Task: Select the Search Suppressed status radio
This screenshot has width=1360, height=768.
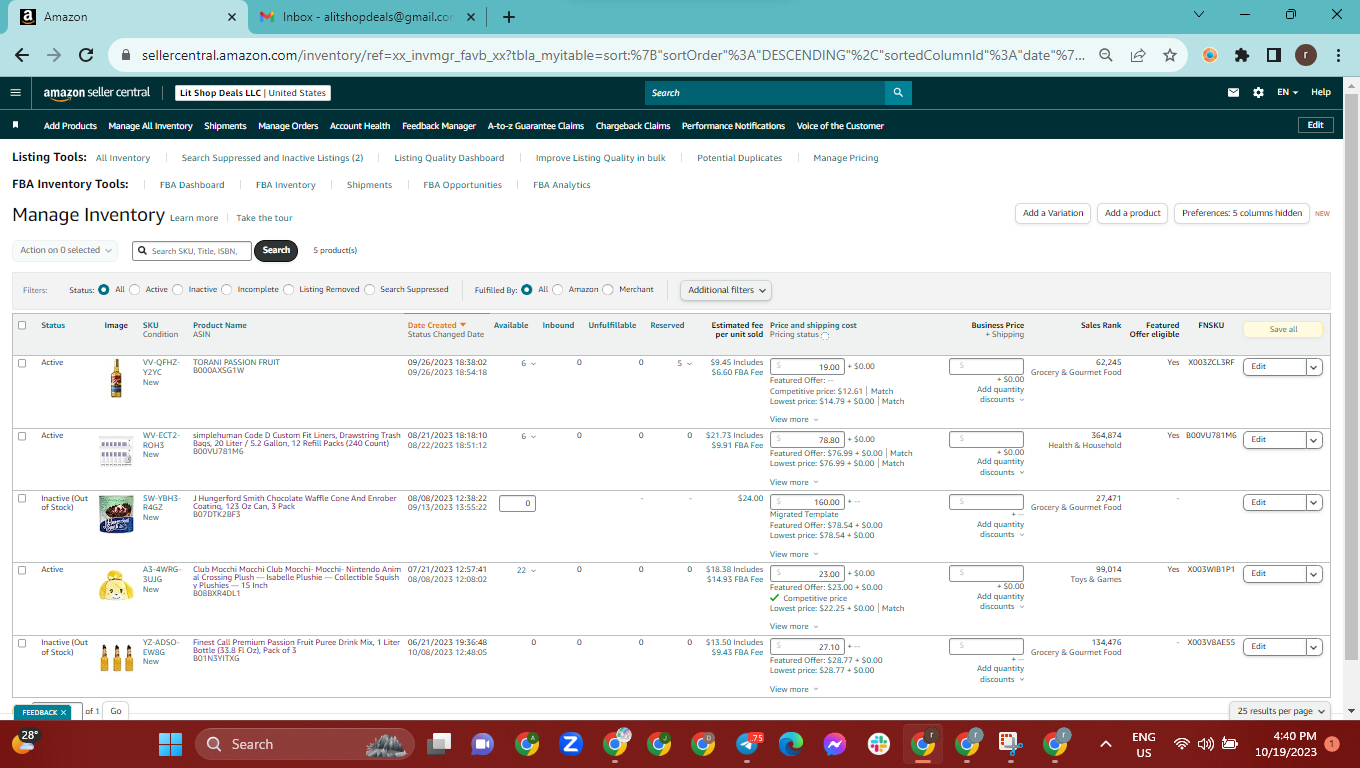Action: pyautogui.click(x=370, y=290)
